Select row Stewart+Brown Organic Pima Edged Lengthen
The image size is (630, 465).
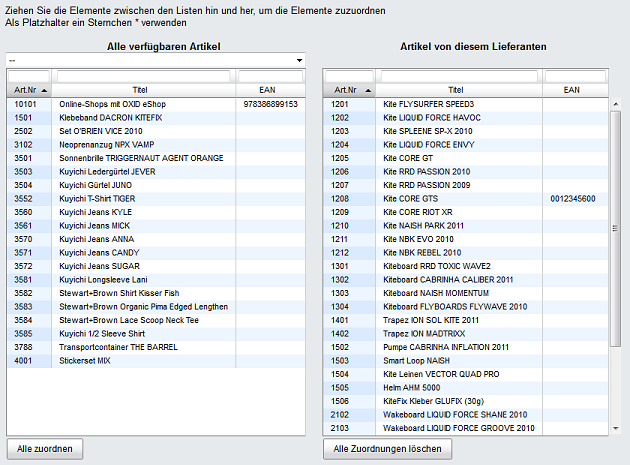pyautogui.click(x=156, y=307)
